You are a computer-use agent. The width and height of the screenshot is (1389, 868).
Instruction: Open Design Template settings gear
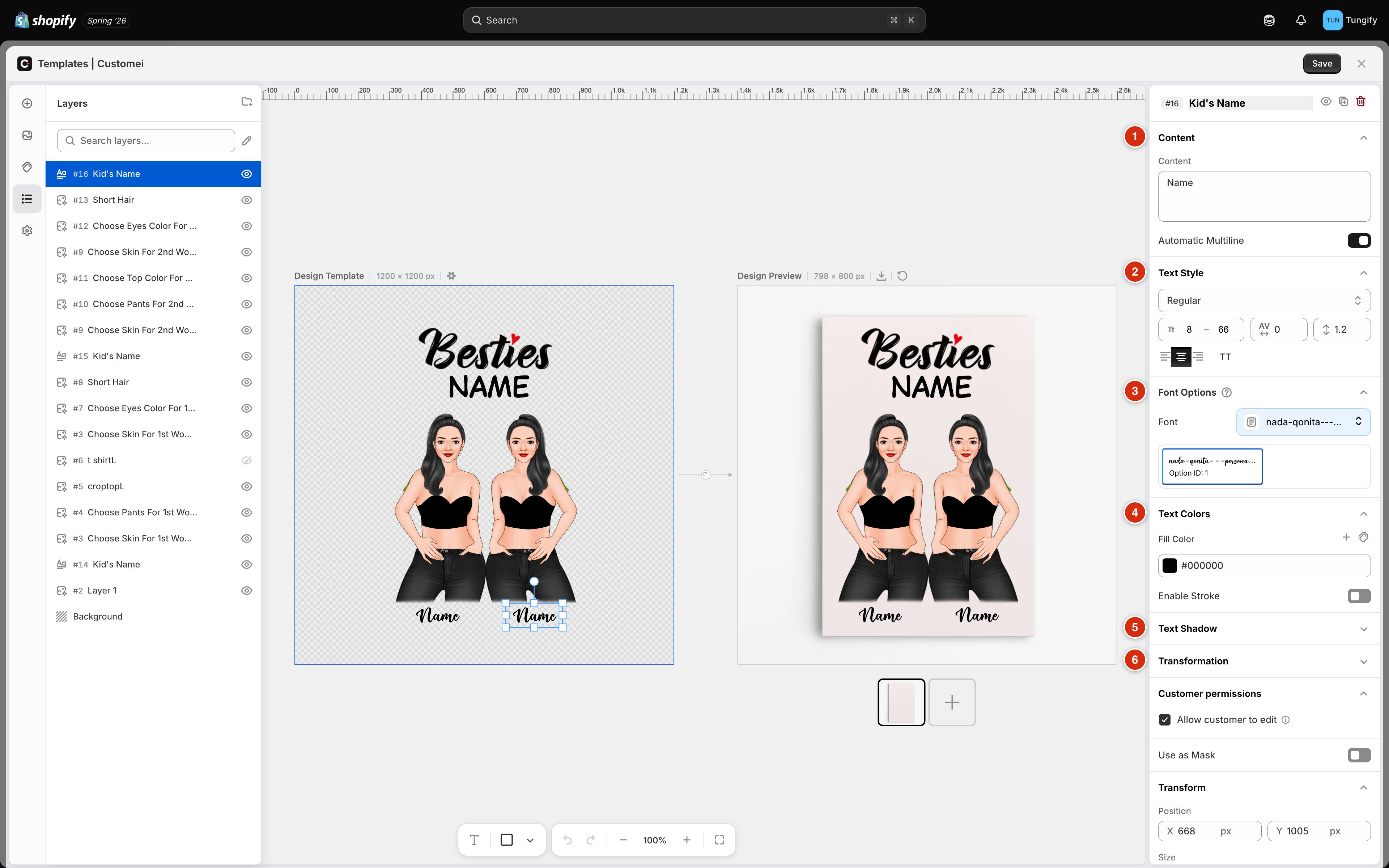click(451, 276)
